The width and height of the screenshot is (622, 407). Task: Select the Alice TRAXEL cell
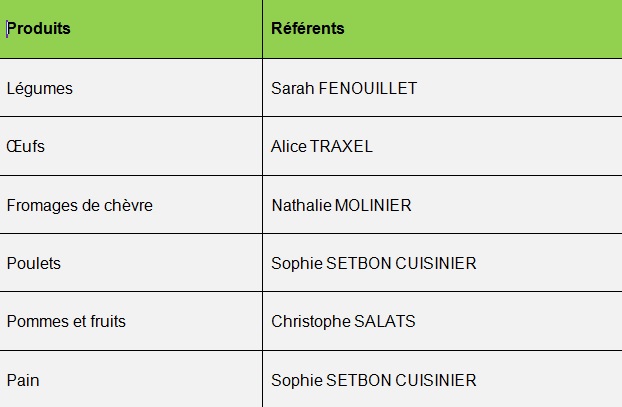click(442, 146)
